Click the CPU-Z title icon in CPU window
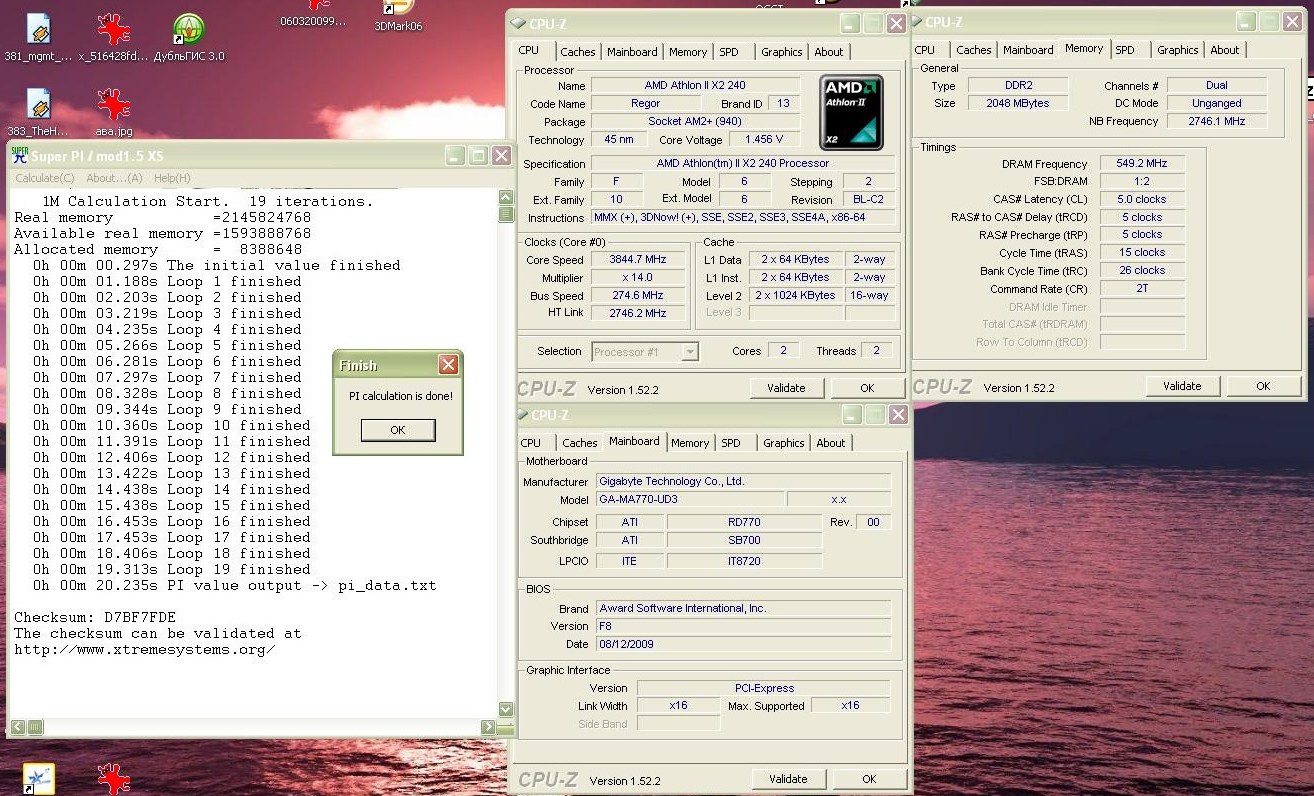Image resolution: width=1314 pixels, height=796 pixels. (x=518, y=24)
